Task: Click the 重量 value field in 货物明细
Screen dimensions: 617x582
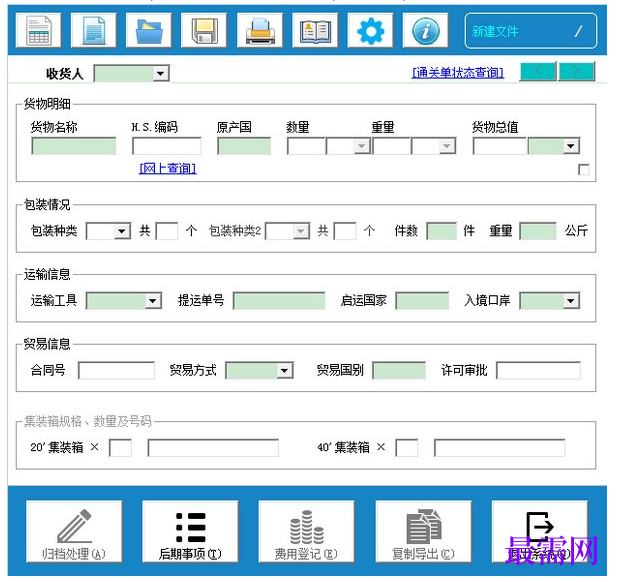Action: (391, 146)
